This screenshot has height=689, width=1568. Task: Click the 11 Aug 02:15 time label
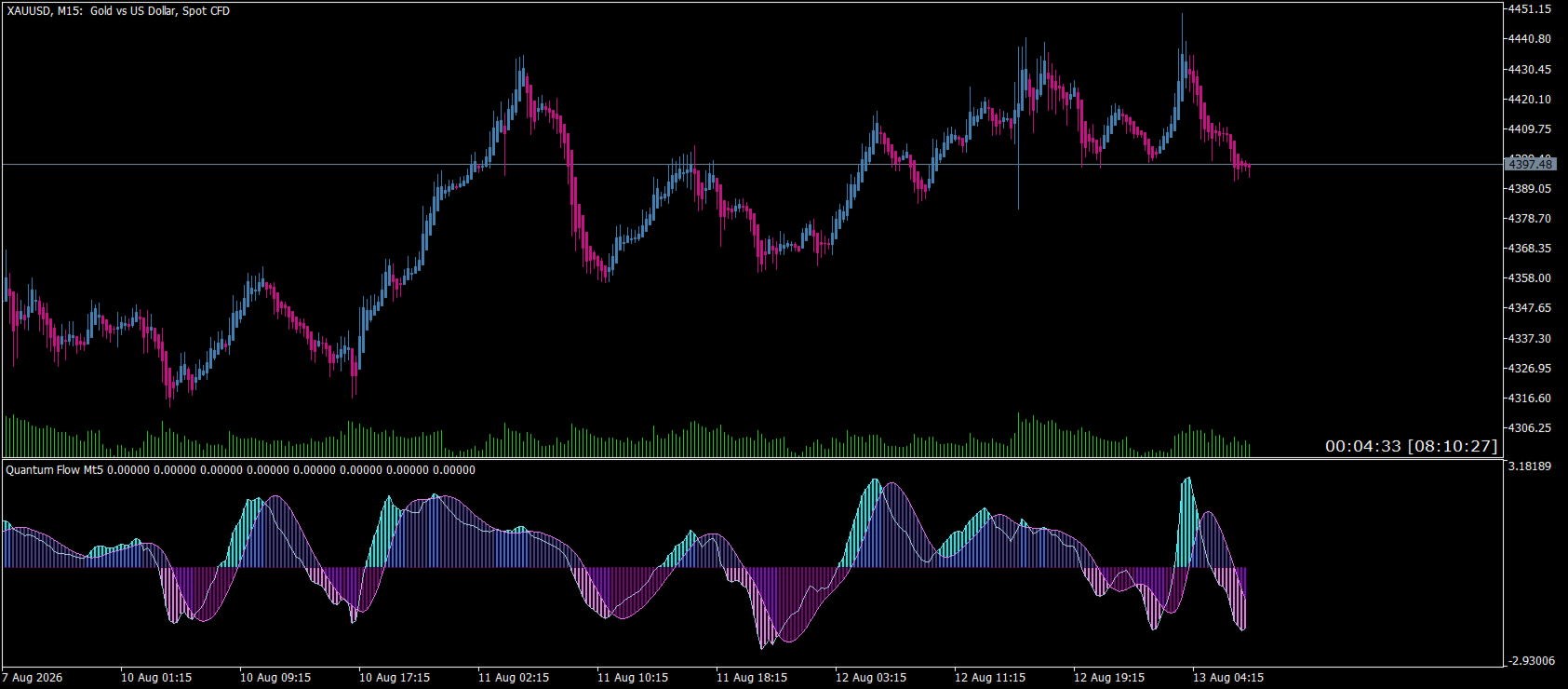click(514, 678)
